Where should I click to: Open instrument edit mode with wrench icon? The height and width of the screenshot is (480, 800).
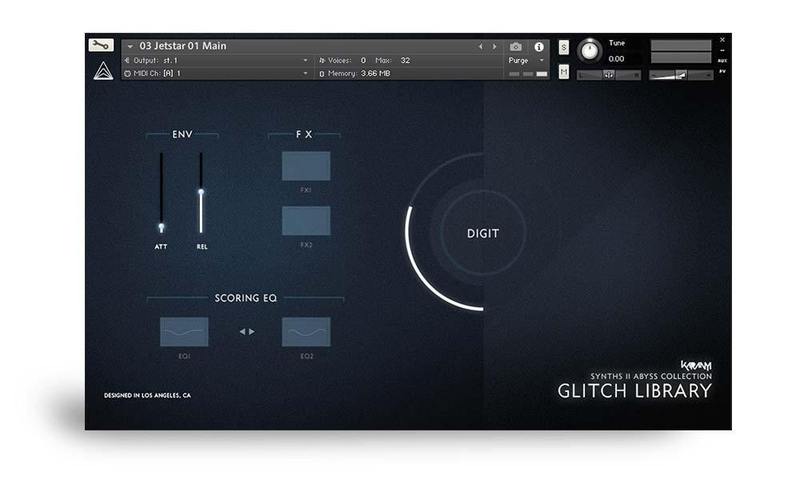click(x=101, y=45)
